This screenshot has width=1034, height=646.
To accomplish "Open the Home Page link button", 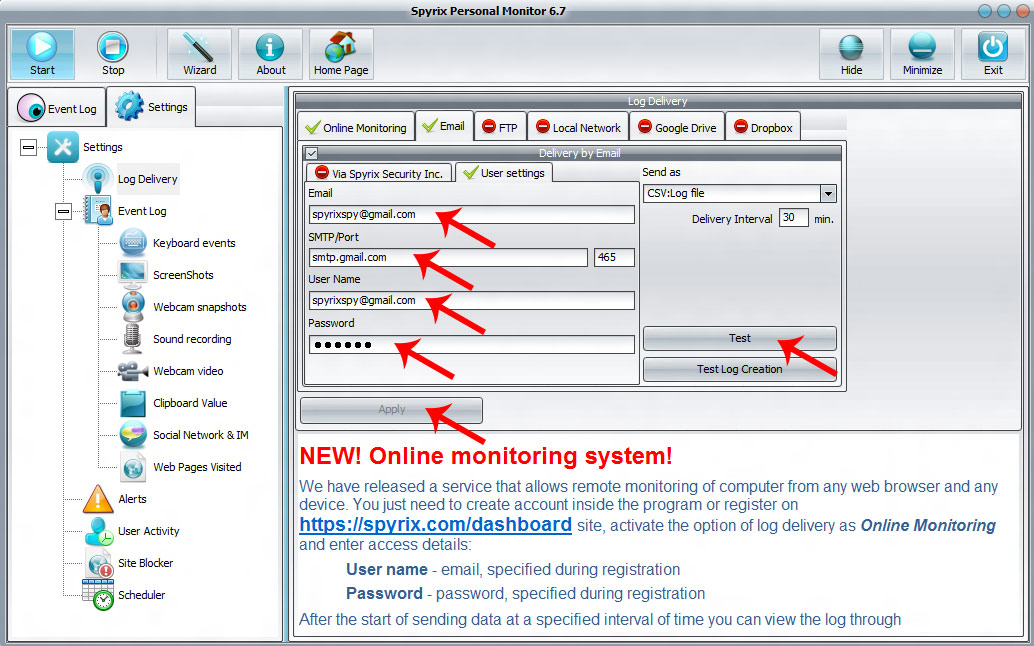I will (x=341, y=54).
